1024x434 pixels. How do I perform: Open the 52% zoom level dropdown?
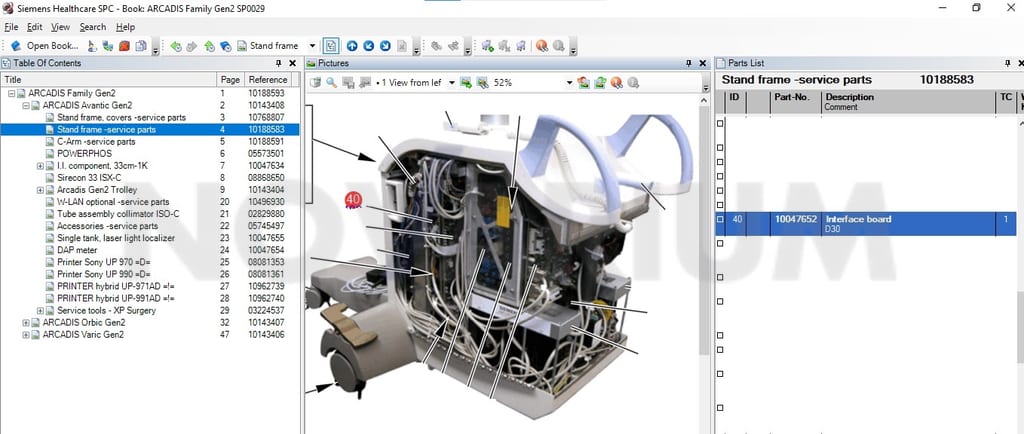coord(569,83)
